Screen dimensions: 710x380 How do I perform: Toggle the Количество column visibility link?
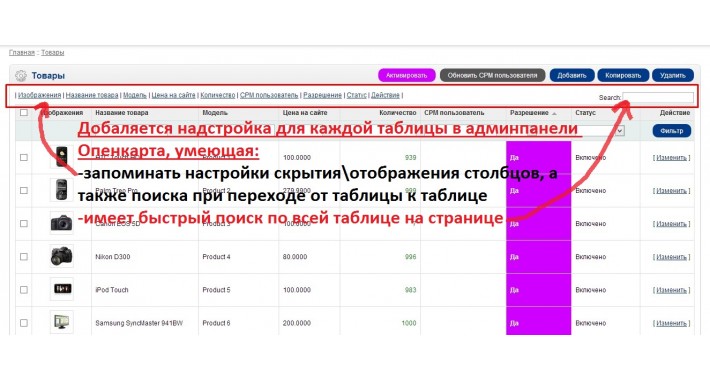pyautogui.click(x=218, y=95)
